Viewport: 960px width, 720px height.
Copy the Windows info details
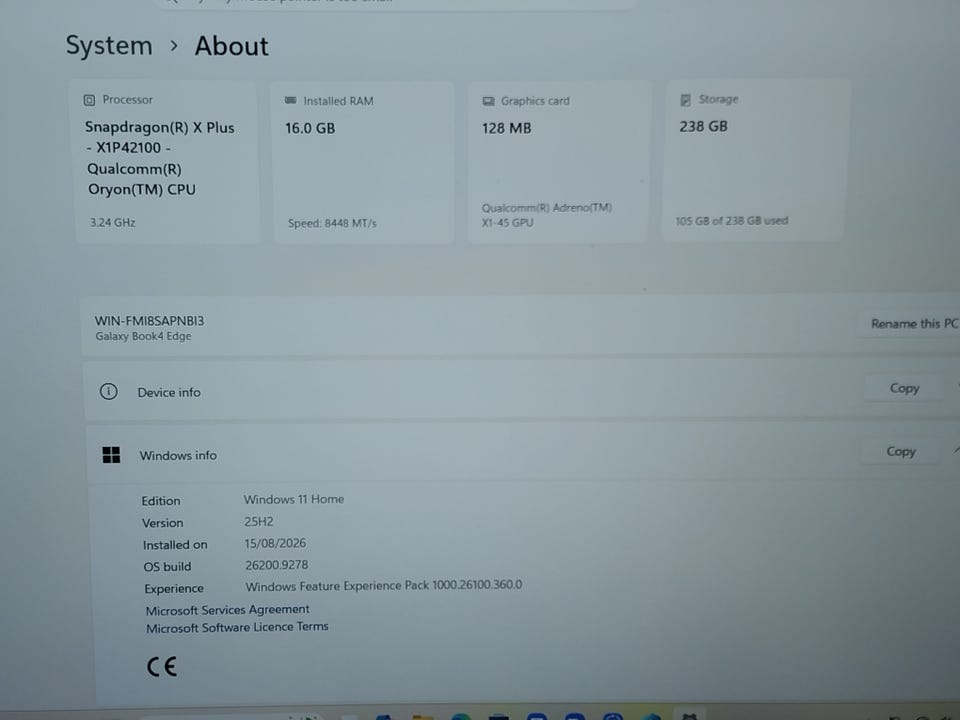[901, 451]
